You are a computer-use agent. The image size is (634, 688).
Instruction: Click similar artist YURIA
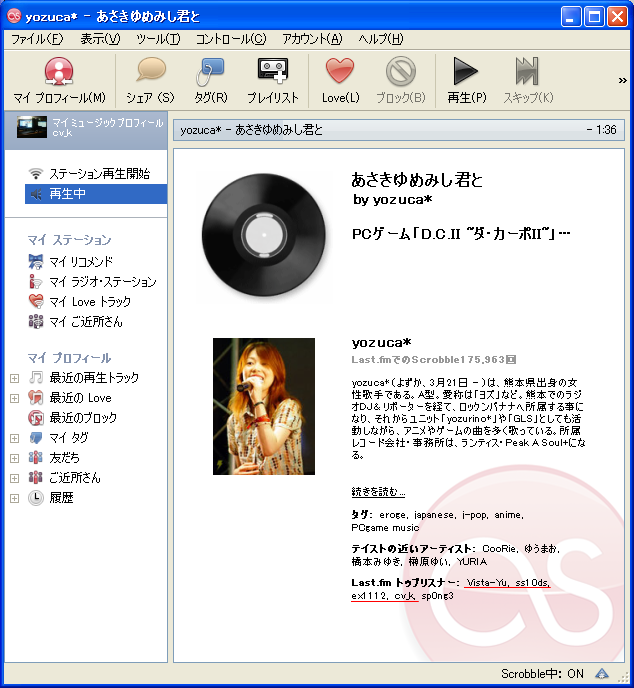click(x=472, y=562)
